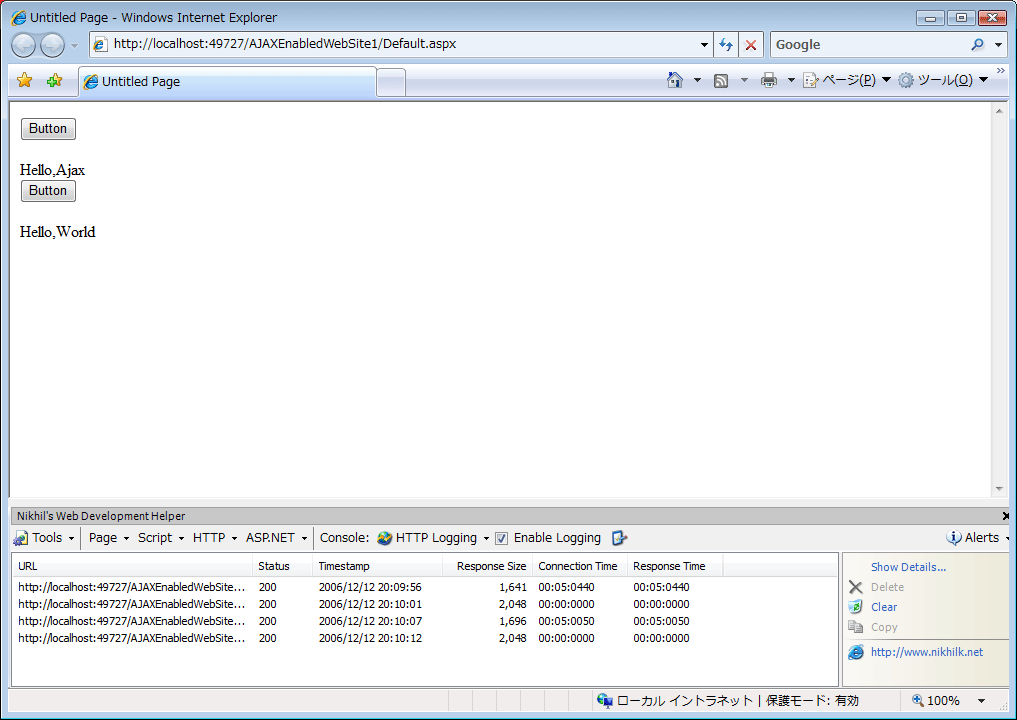Click the favorites star icon

point(24,79)
